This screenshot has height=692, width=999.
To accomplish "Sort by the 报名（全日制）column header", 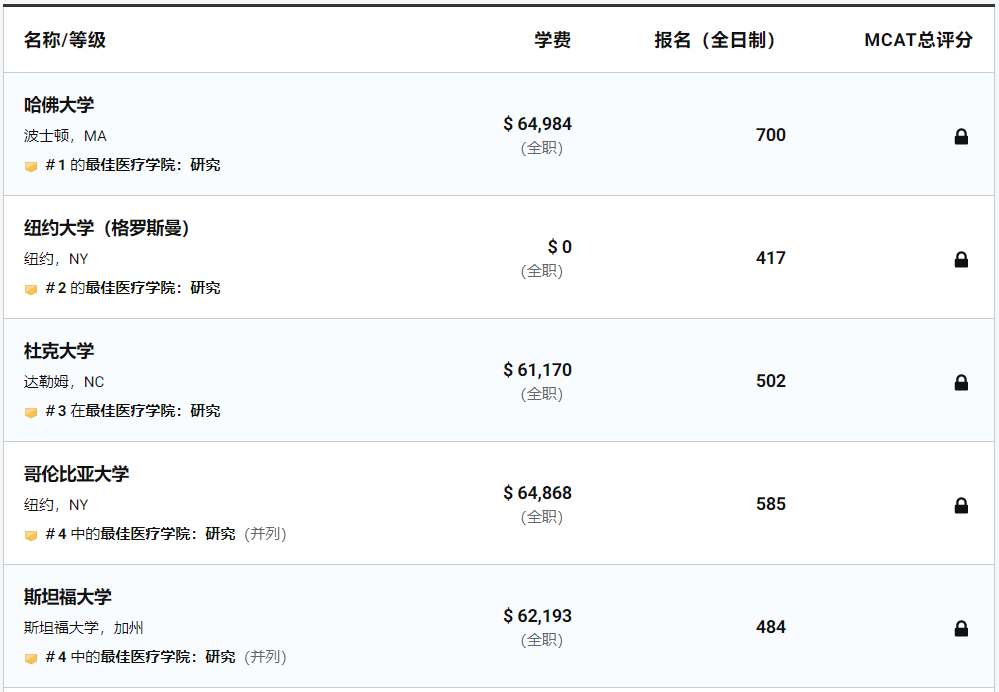I will [x=714, y=40].
